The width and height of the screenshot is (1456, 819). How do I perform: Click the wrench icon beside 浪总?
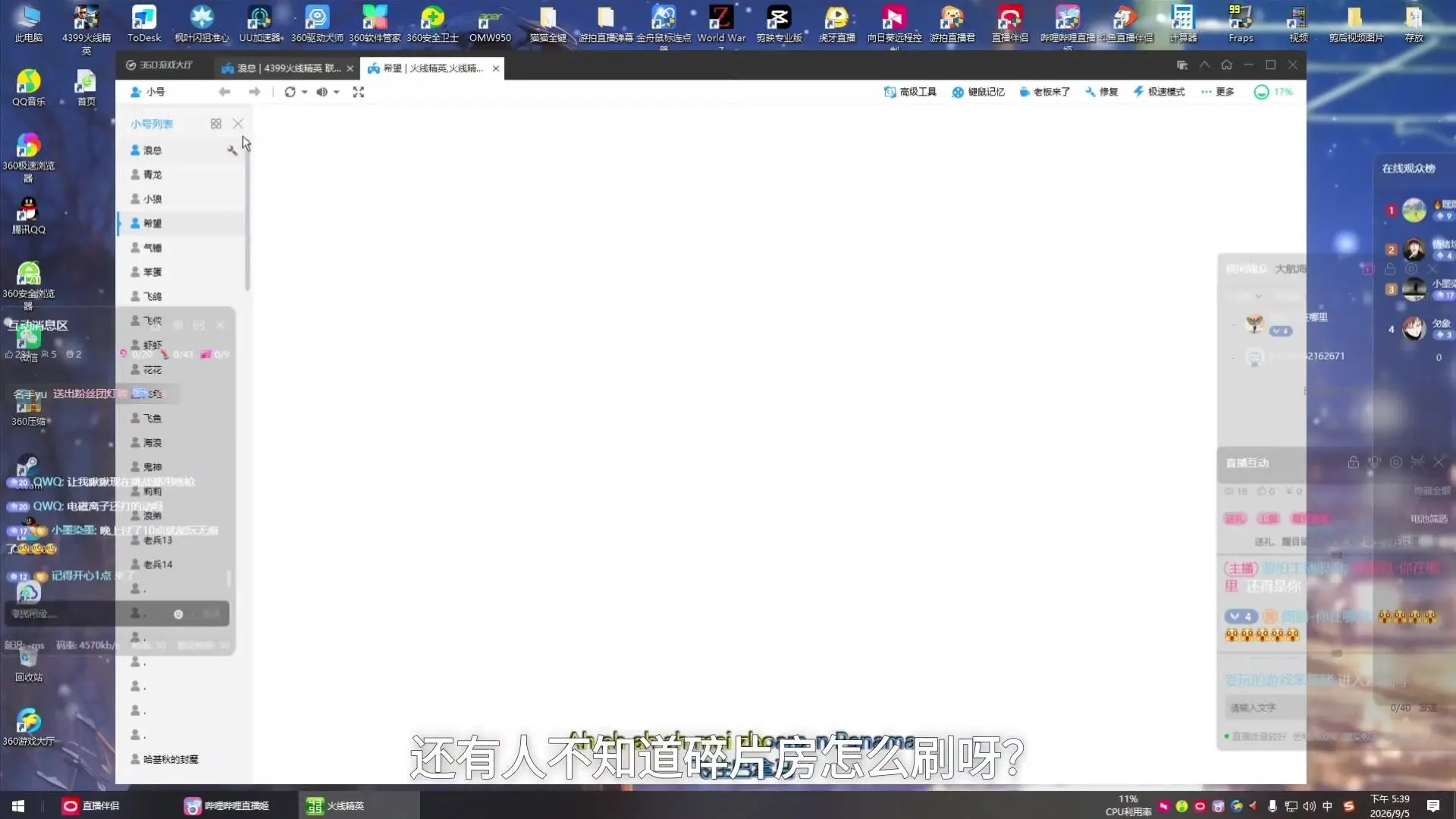click(232, 150)
